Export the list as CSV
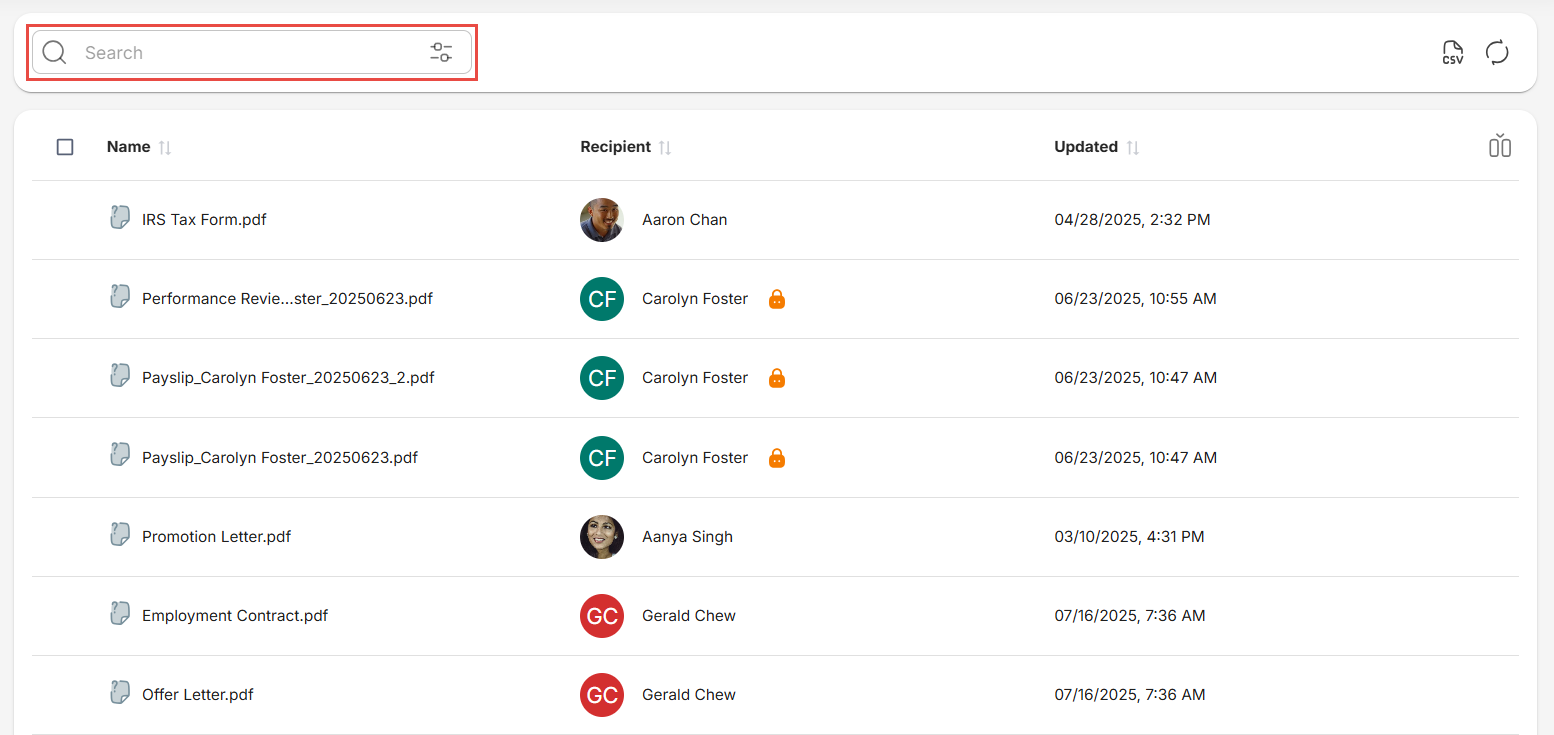This screenshot has width=1554, height=735. click(1452, 53)
